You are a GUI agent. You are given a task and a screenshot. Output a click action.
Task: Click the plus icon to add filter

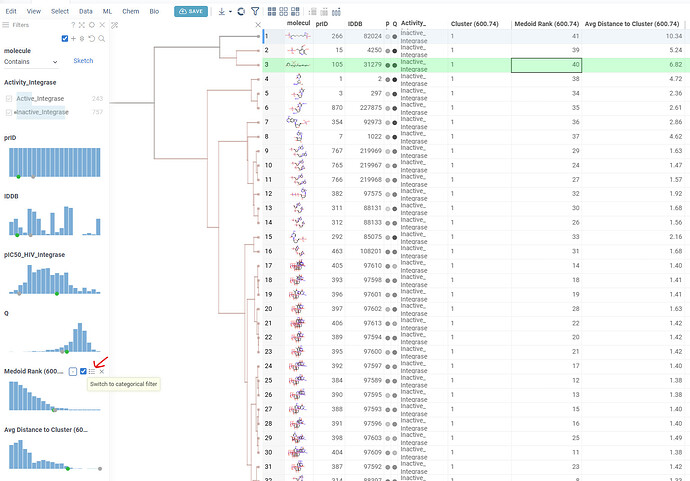pyautogui.click(x=73, y=39)
